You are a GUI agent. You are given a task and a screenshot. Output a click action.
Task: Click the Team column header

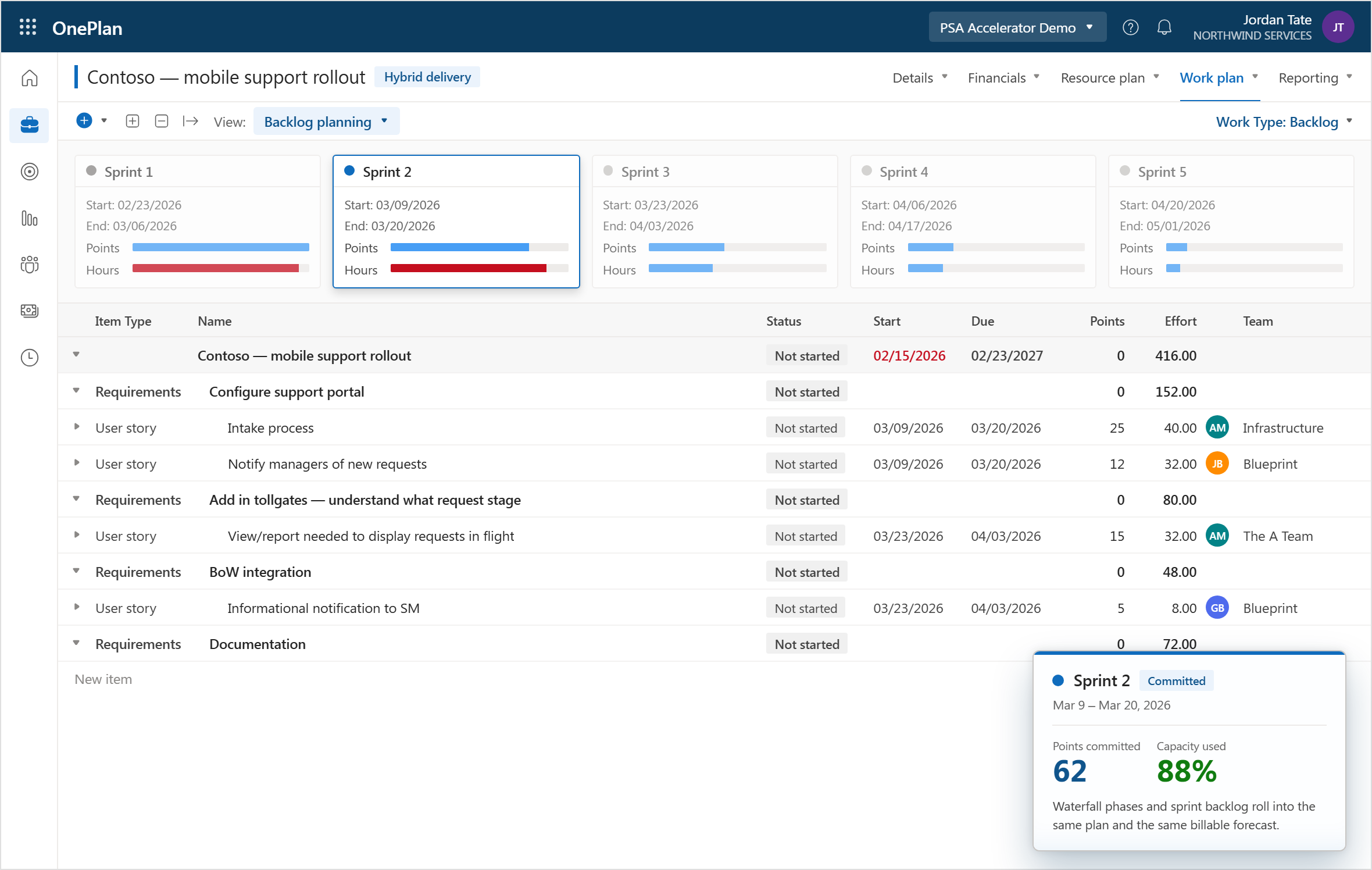(1257, 321)
